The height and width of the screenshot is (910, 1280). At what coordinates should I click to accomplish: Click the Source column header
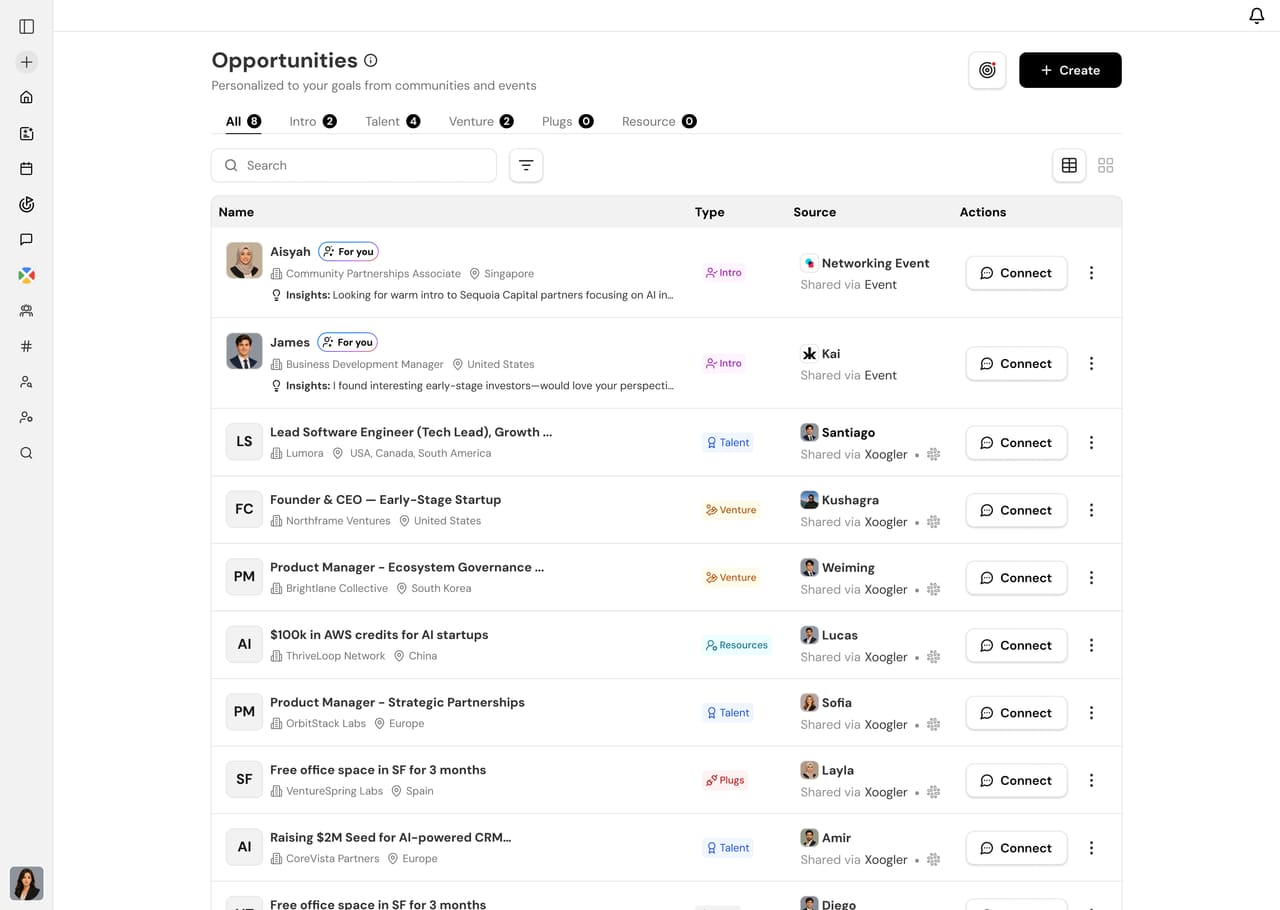(x=815, y=212)
